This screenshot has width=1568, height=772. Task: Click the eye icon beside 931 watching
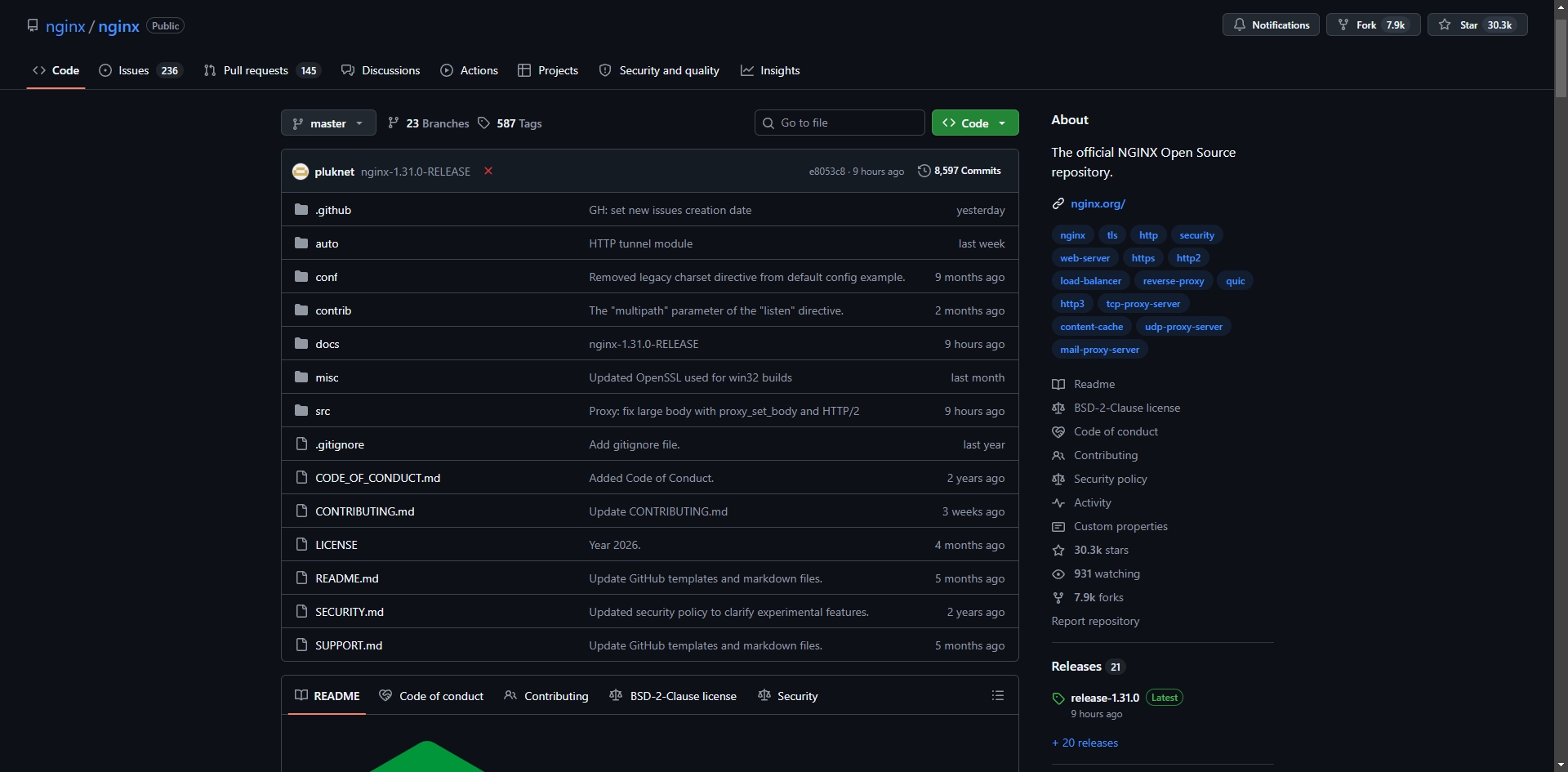[x=1058, y=573]
